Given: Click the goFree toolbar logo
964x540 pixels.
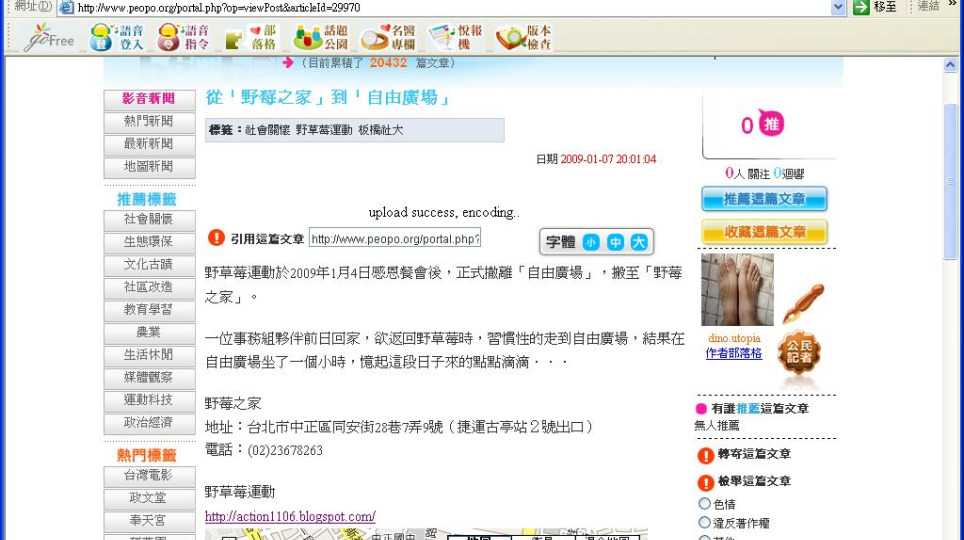Looking at the screenshot, I should point(49,38).
